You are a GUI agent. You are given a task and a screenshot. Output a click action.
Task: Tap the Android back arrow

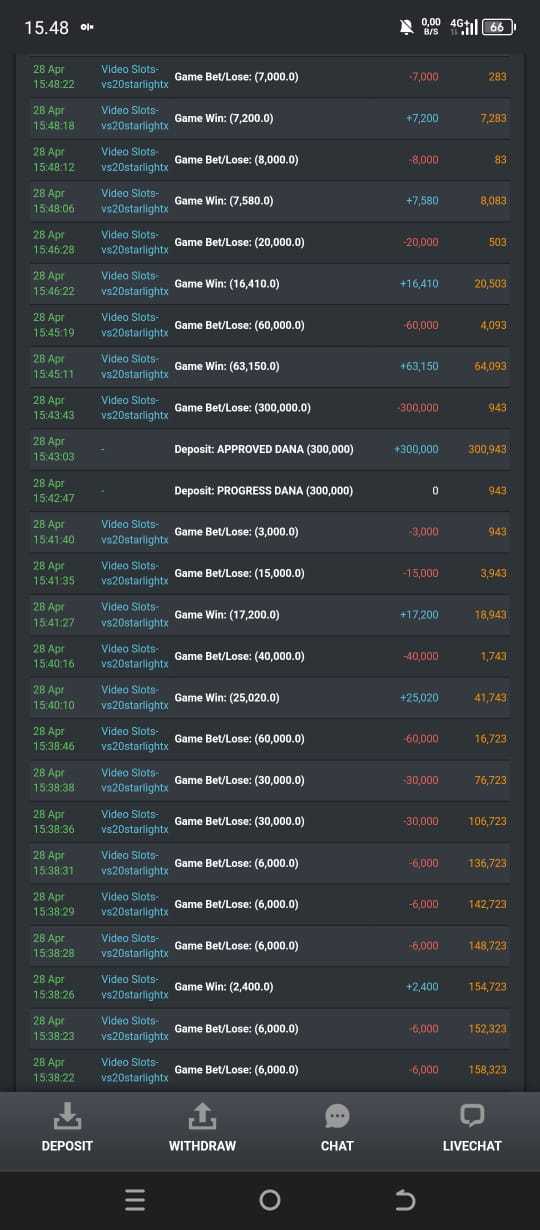click(x=405, y=1200)
